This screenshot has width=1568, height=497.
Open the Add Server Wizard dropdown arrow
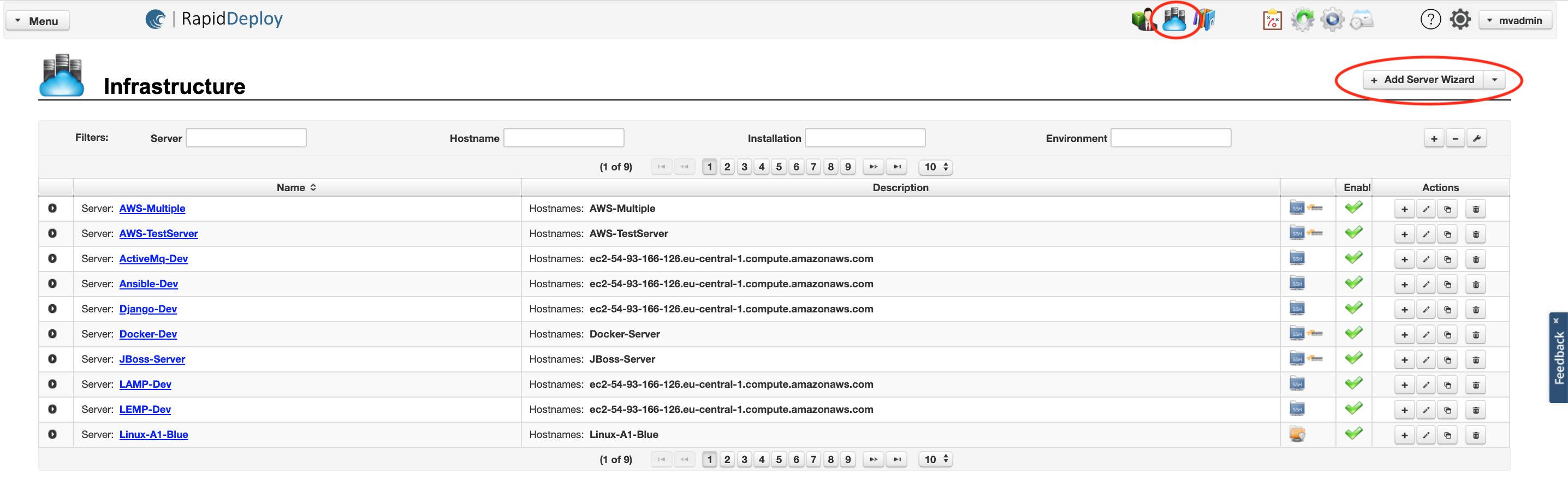(1494, 80)
